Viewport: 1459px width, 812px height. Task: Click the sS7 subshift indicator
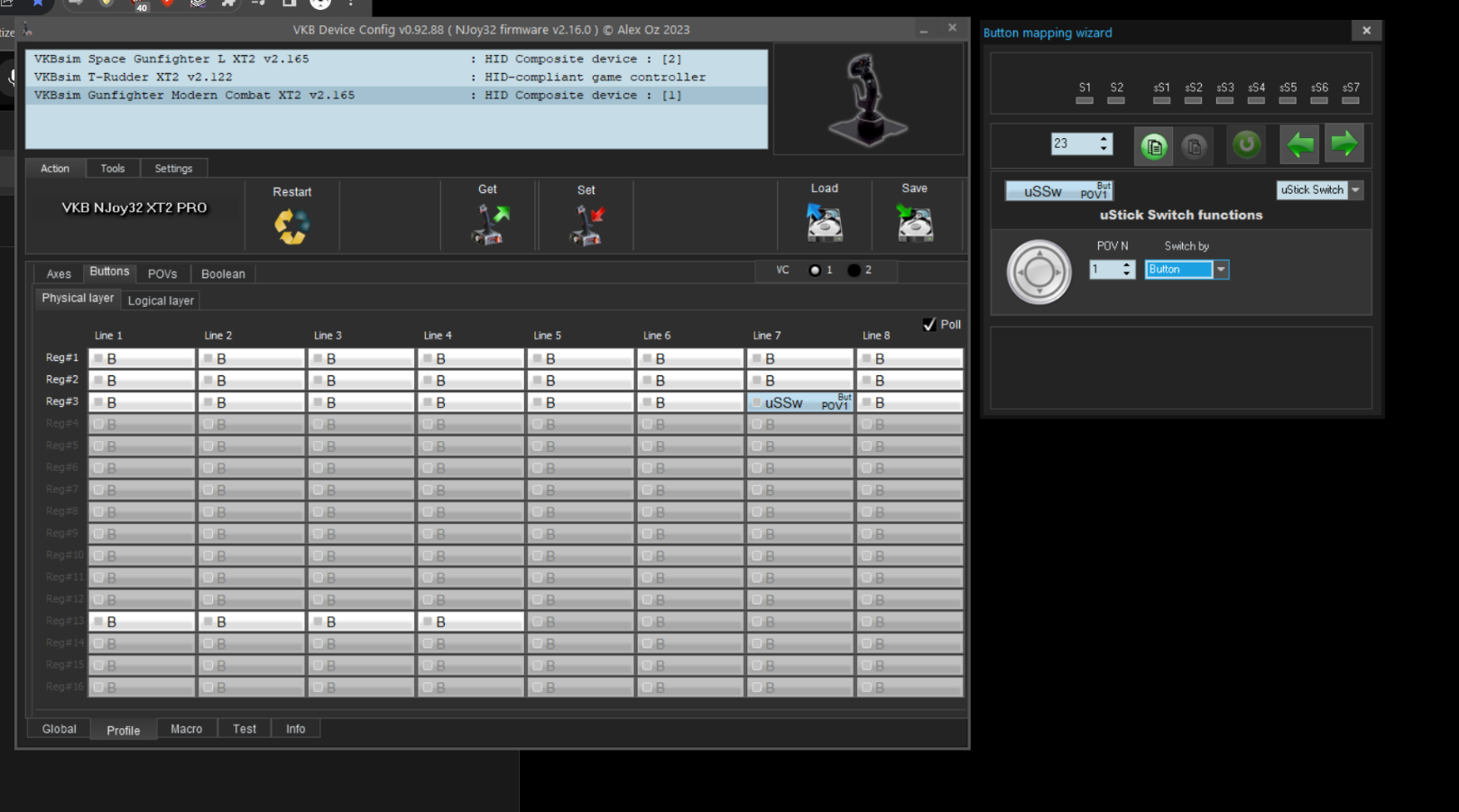pos(1351,100)
